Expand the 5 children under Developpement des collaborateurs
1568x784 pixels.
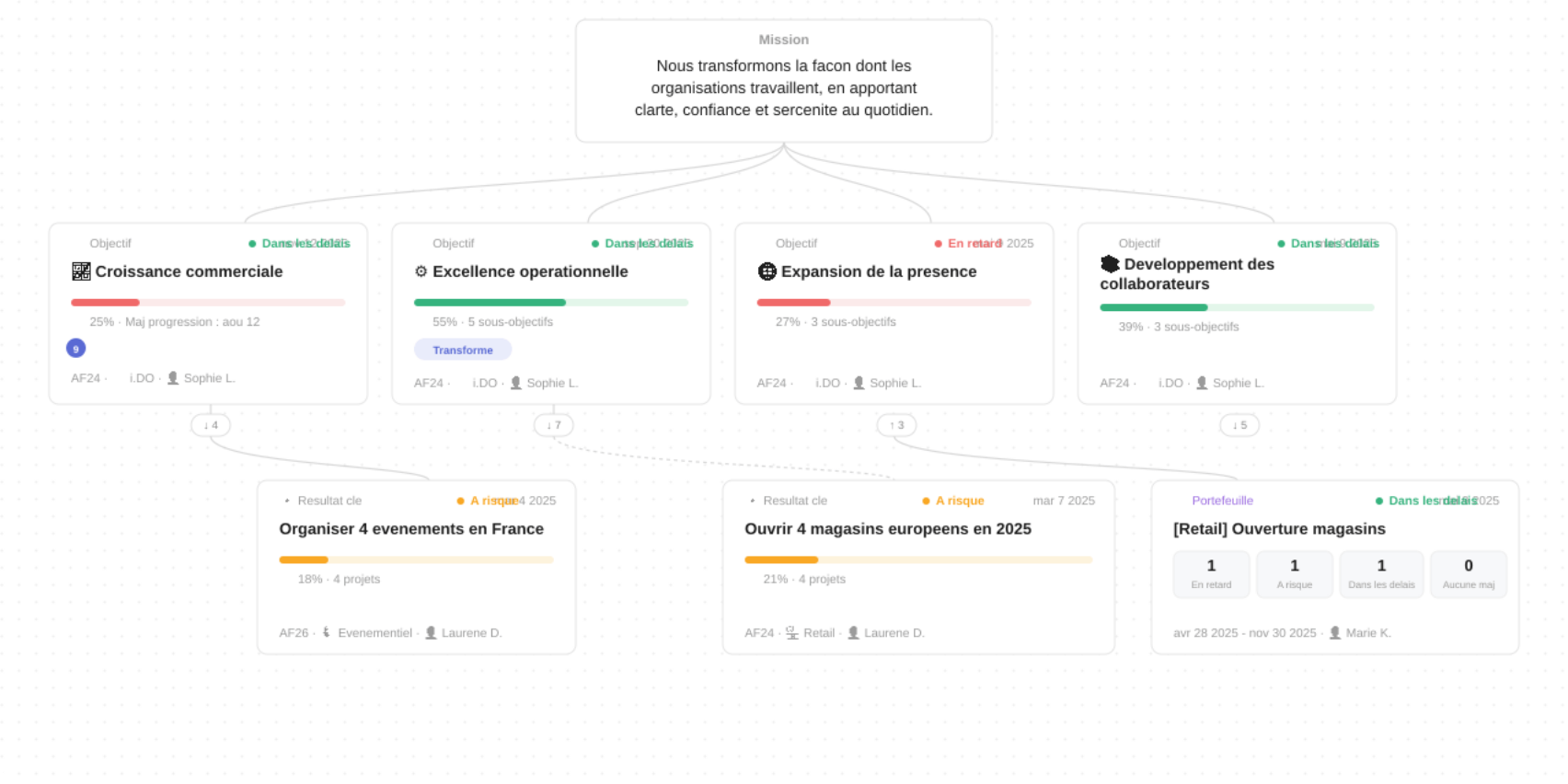pyautogui.click(x=1239, y=425)
